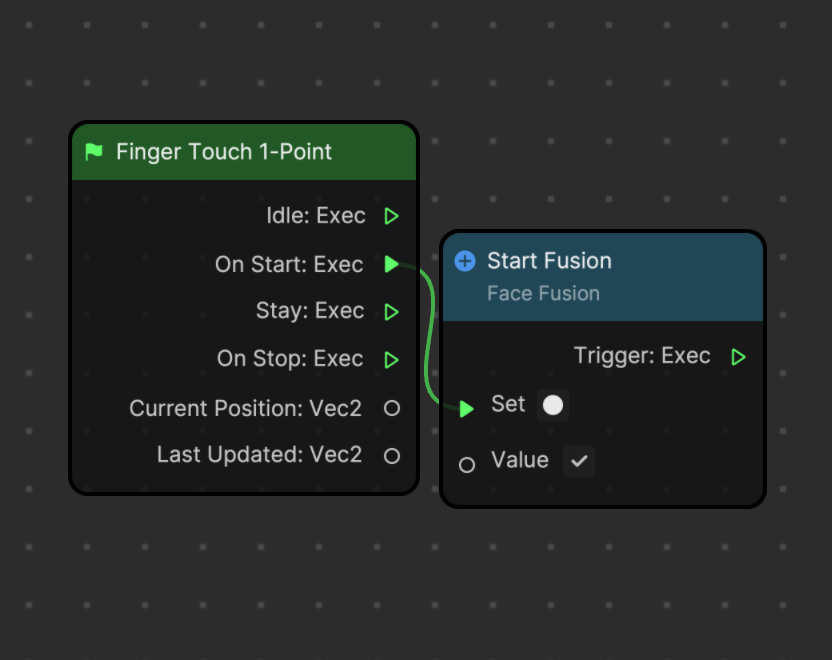Select the Idle: Exec output port

(392, 216)
